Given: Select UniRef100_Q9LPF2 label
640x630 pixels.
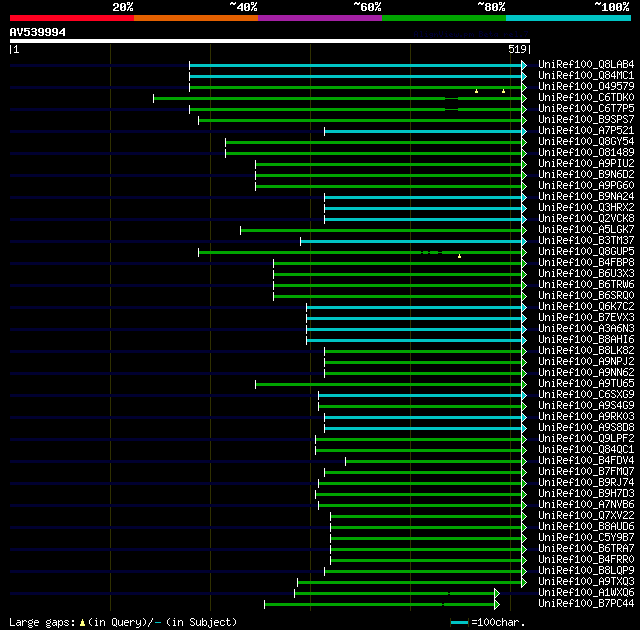Looking at the screenshot, I should point(586,439).
